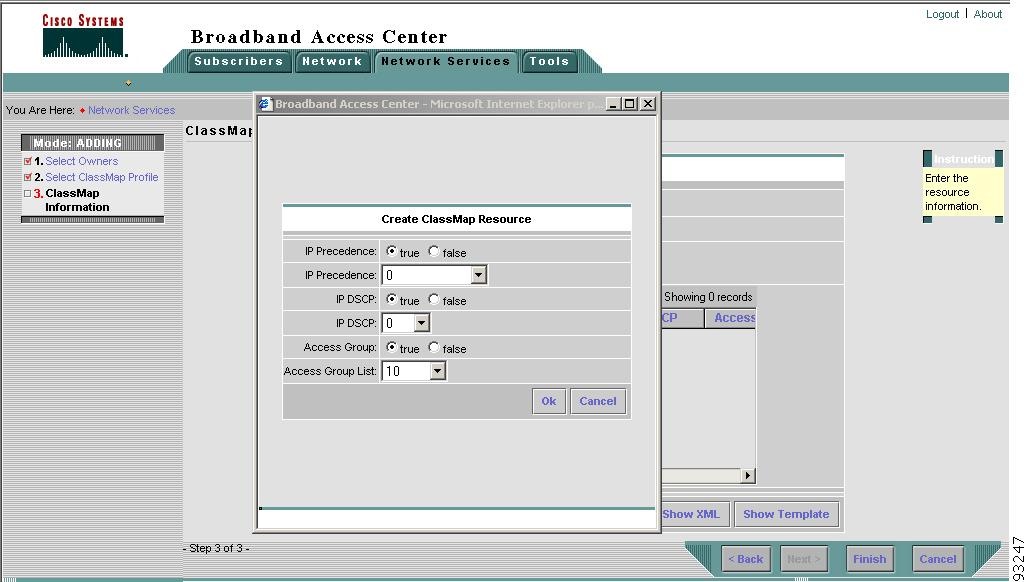This screenshot has height=582, width=1028.
Task: Close the Broadband Access Center popup window
Action: [648, 104]
